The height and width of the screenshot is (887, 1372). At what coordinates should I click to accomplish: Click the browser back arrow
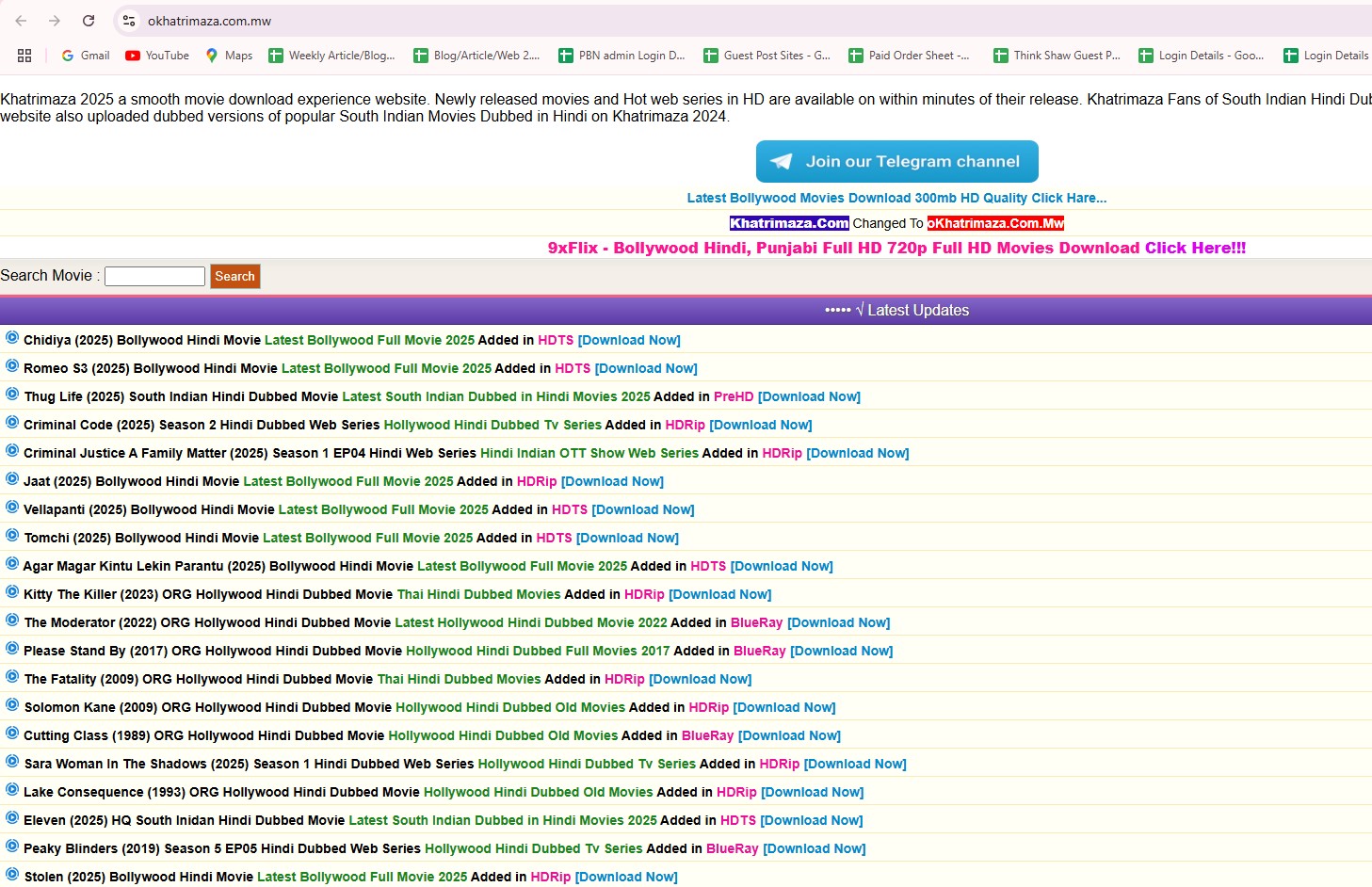[21, 21]
